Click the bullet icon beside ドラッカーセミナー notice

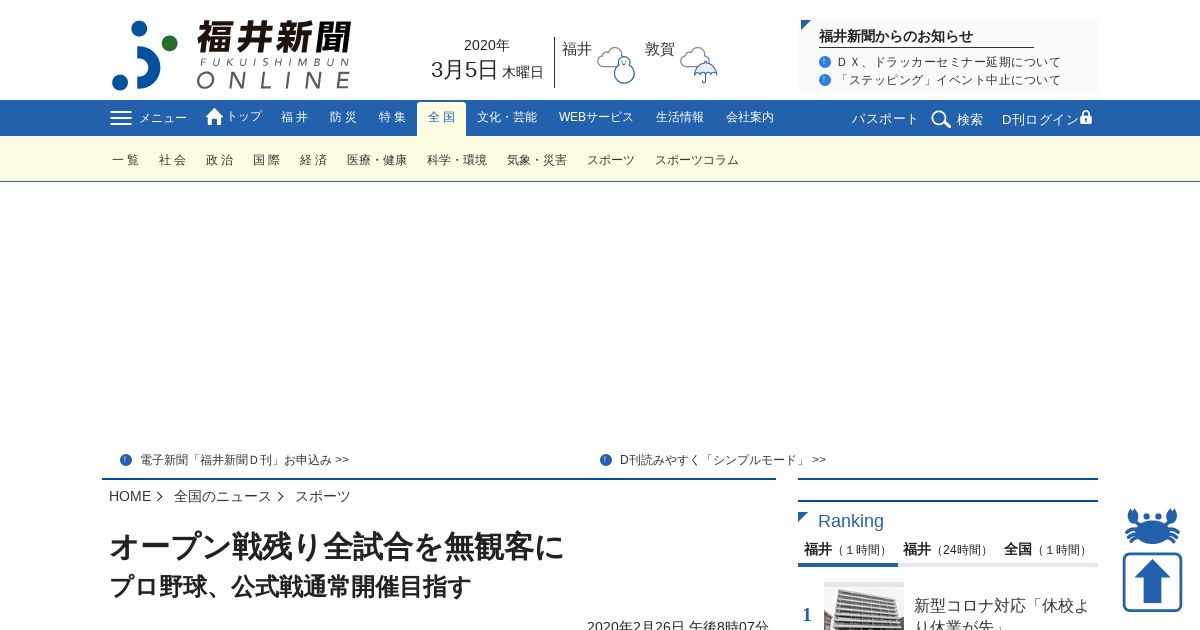tap(825, 62)
